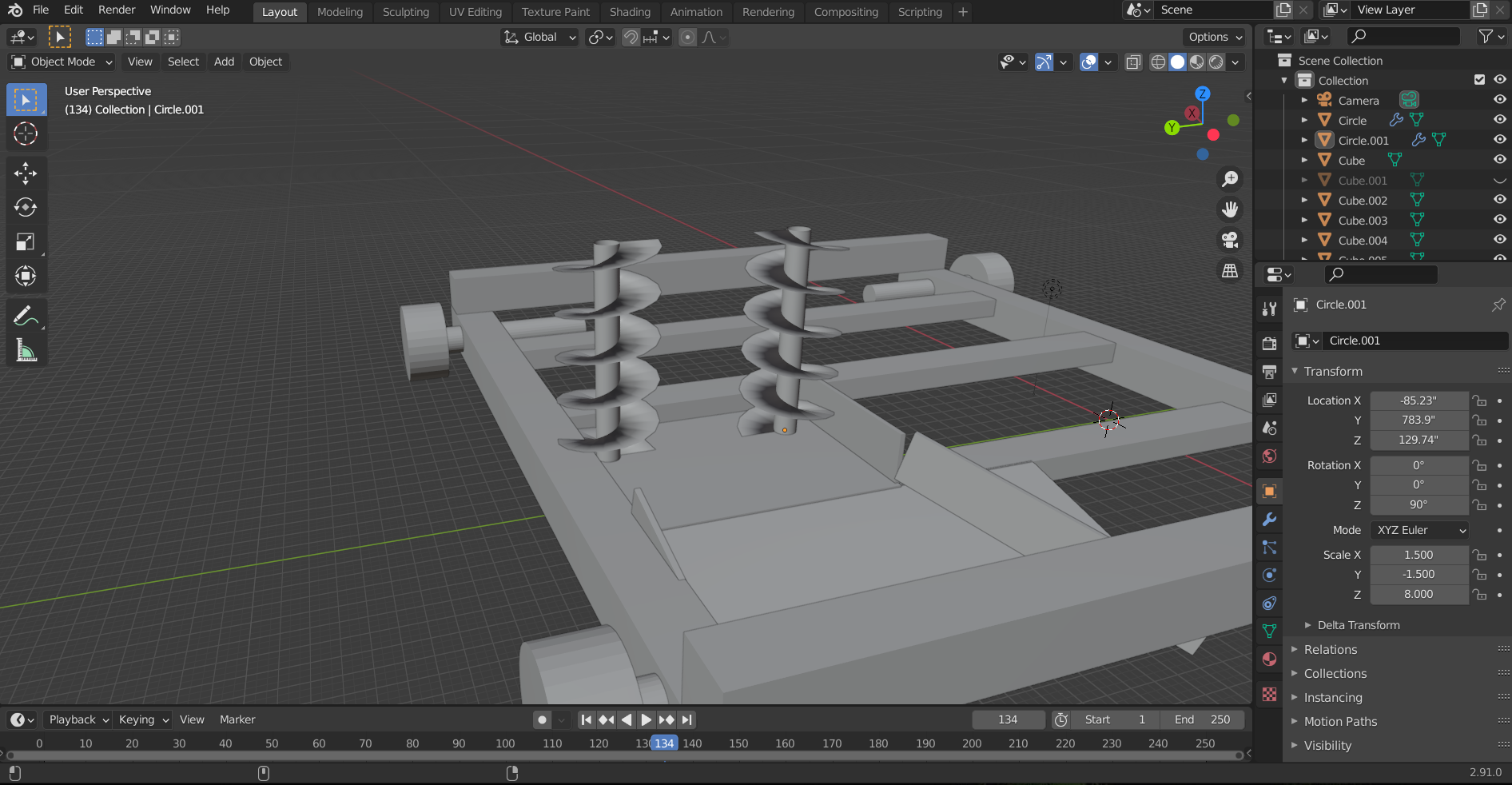The width and height of the screenshot is (1512, 785).
Task: Select the Move tool in the toolbar
Action: click(x=26, y=173)
